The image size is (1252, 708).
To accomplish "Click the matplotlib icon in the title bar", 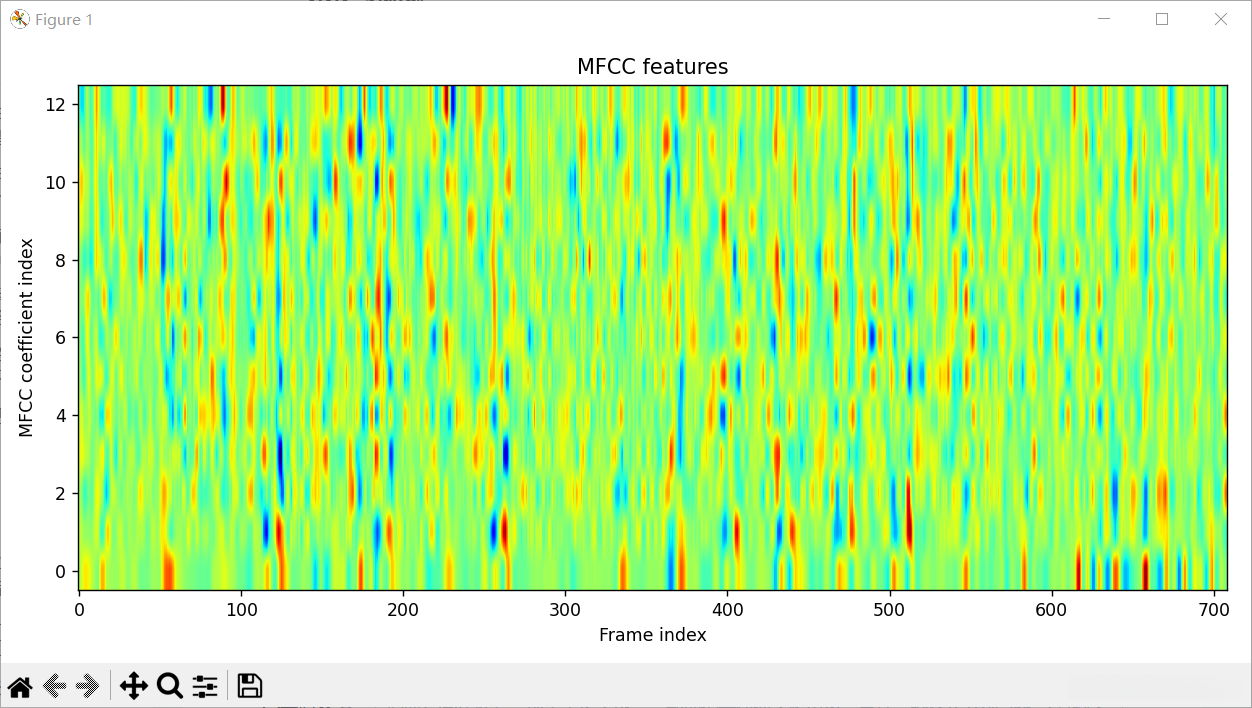I will (x=19, y=19).
